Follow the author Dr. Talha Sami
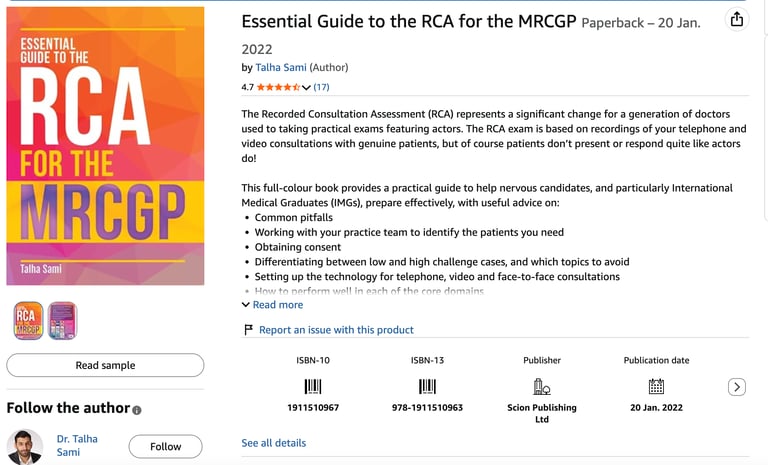Viewport: 768px width, 465px height. (x=165, y=447)
